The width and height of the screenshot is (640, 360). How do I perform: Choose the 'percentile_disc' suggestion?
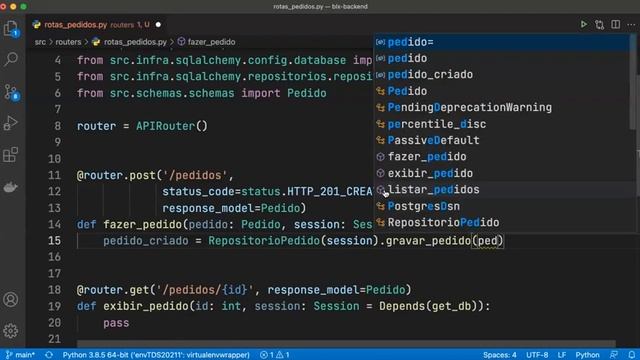click(502, 124)
